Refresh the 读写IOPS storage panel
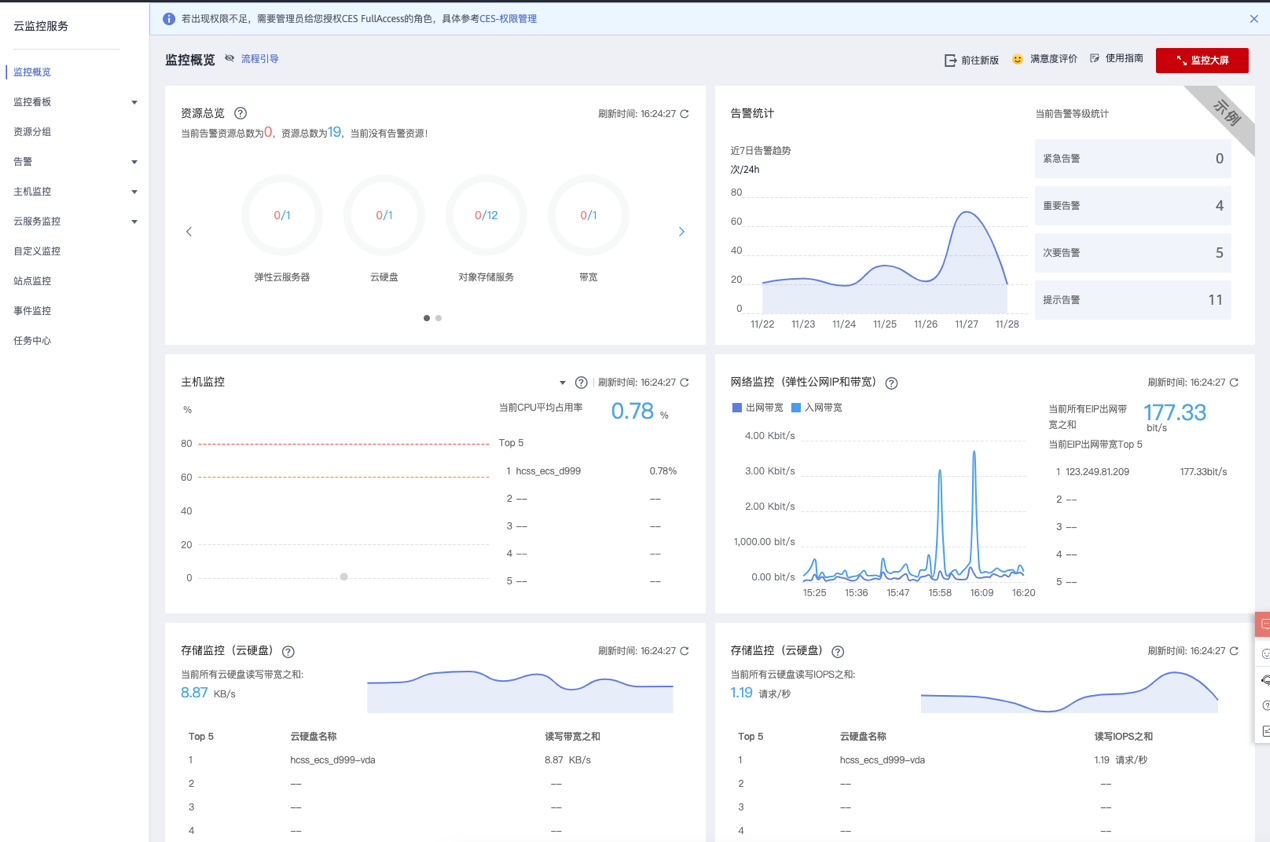The height and width of the screenshot is (842, 1270). (x=1235, y=652)
